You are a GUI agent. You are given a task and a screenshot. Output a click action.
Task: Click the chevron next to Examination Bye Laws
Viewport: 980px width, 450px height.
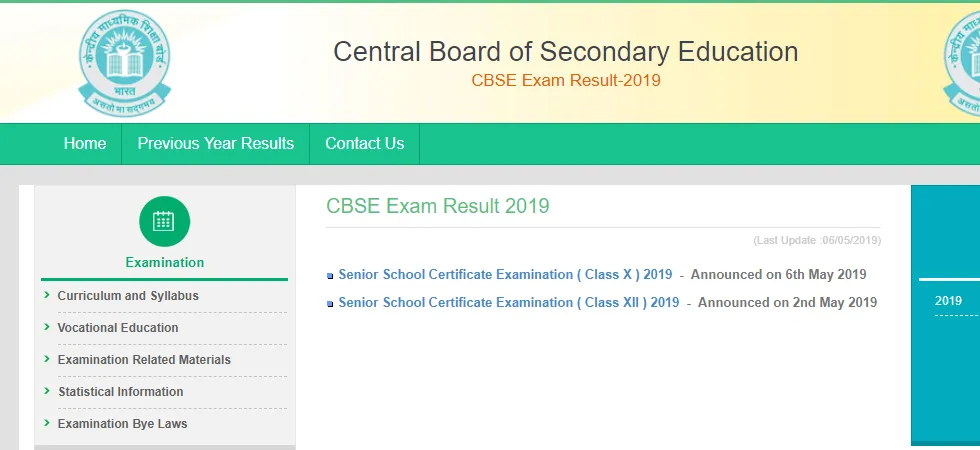(x=47, y=422)
